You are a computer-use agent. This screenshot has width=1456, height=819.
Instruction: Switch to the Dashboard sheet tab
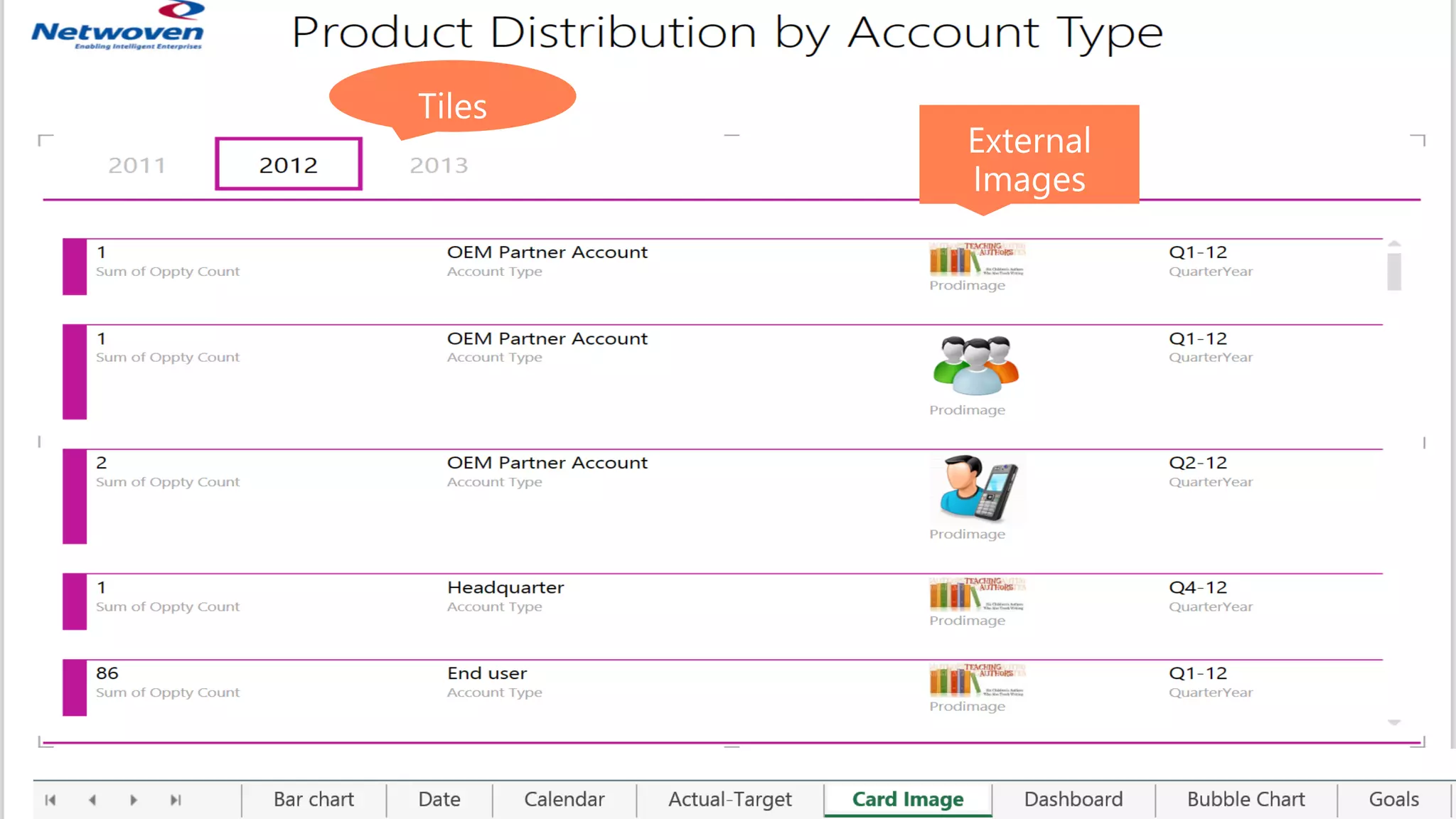1073,800
